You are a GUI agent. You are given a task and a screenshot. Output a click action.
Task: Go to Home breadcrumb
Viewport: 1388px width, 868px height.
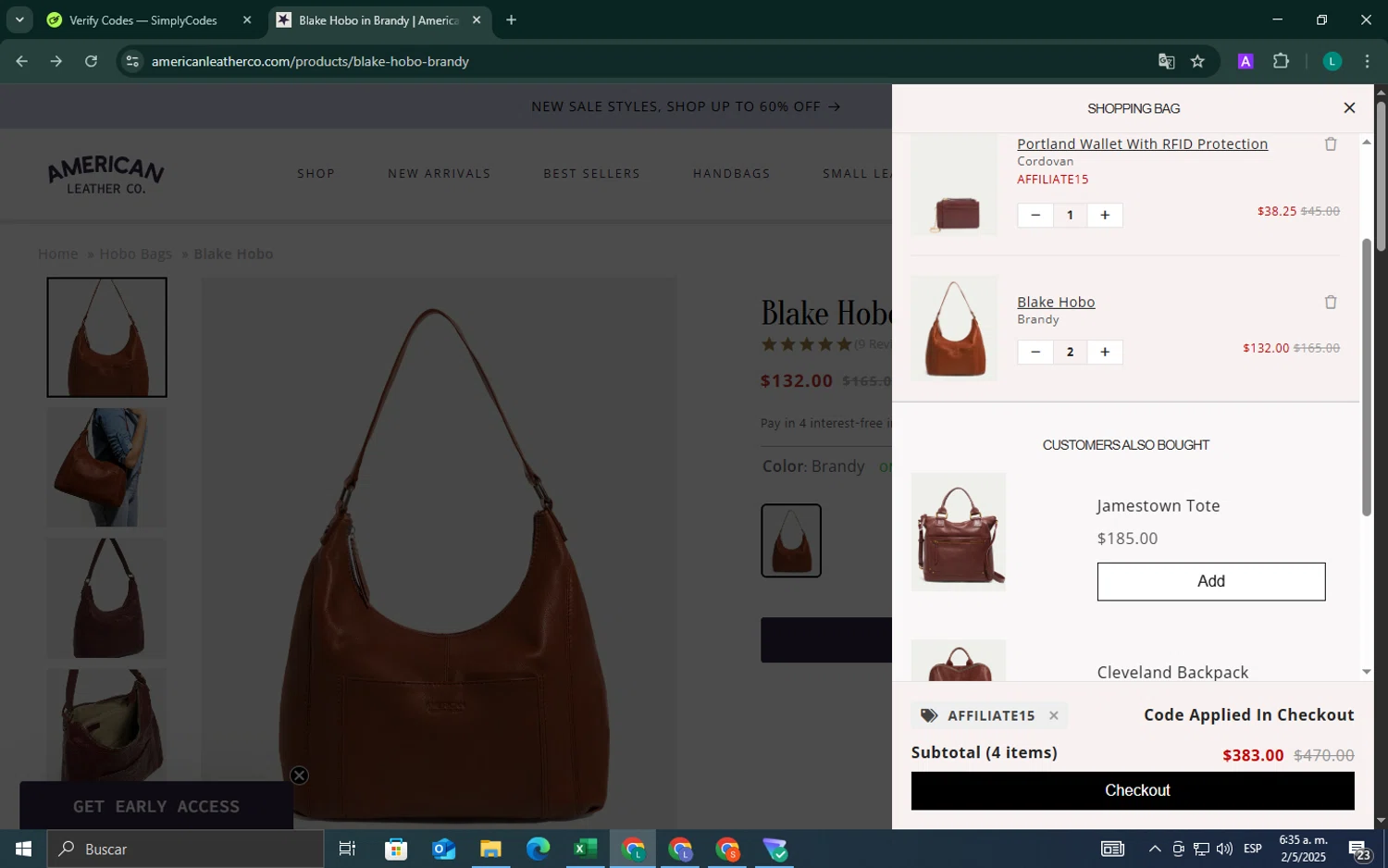[57, 254]
